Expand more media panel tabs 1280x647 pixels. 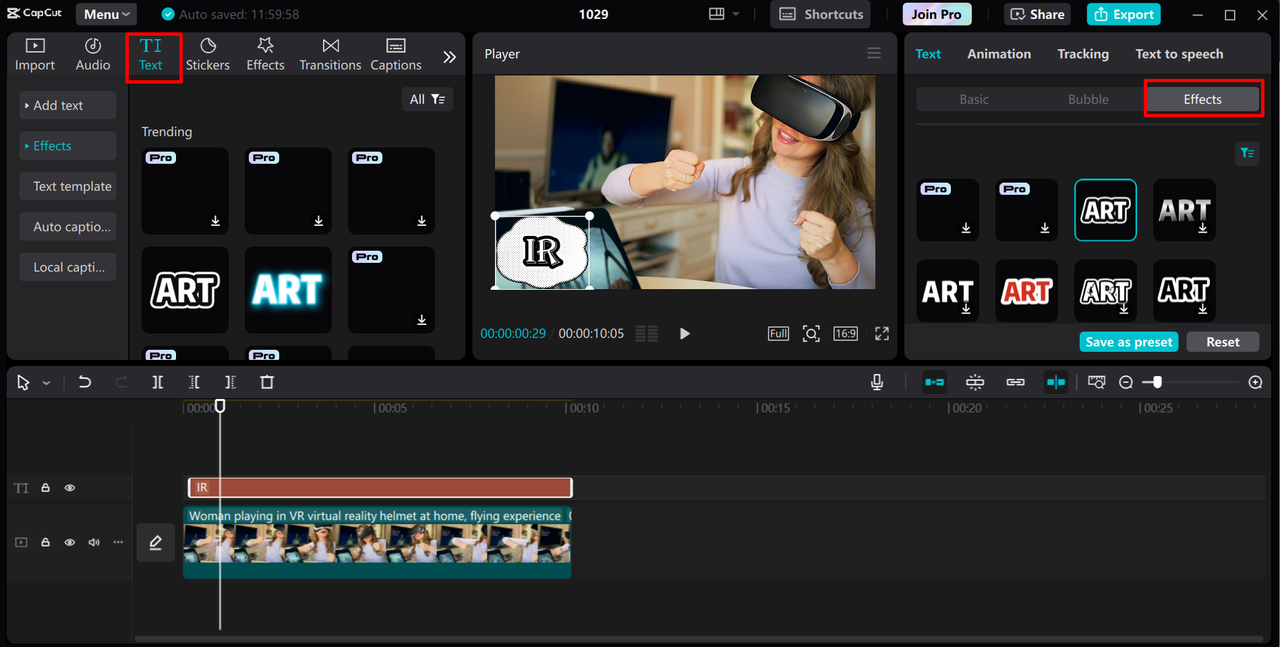449,57
